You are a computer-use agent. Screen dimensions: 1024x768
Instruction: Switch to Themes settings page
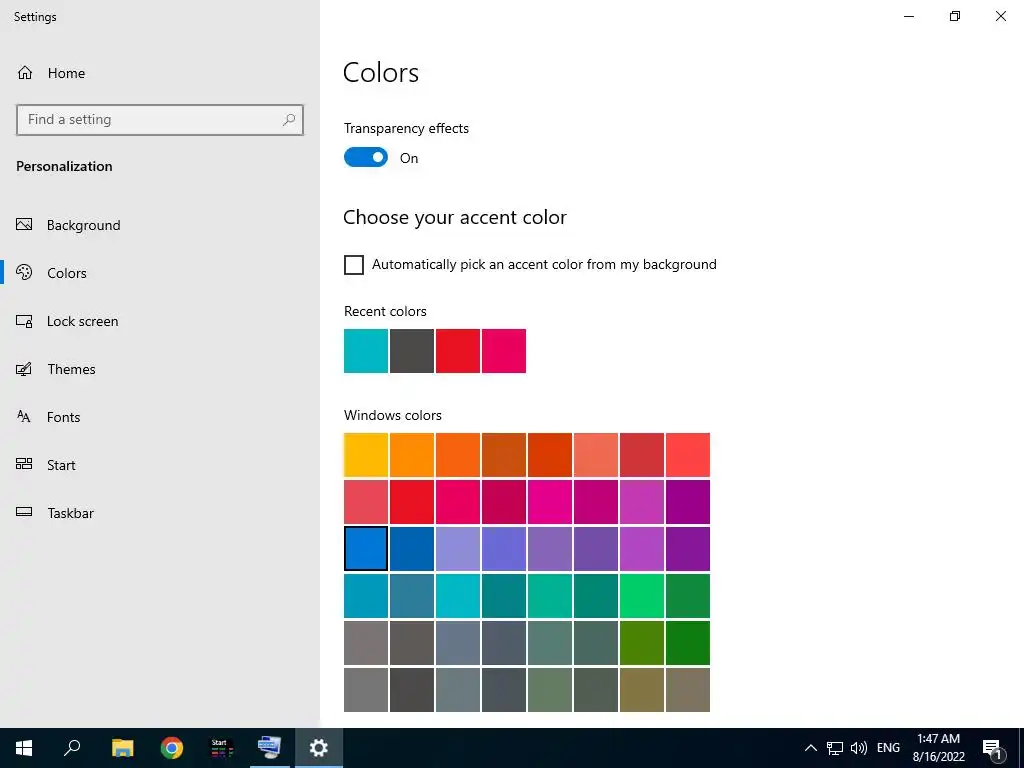point(71,369)
